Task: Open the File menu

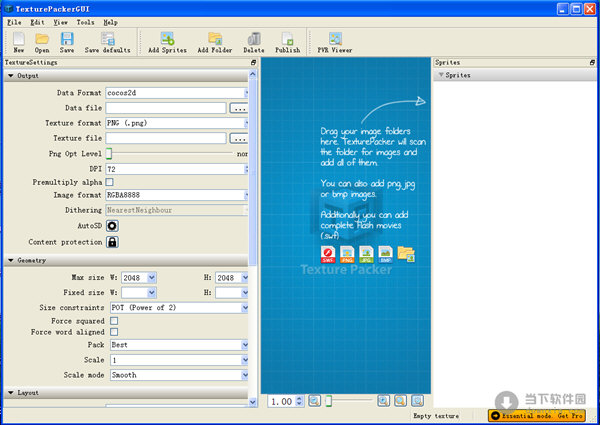Action: (14, 22)
